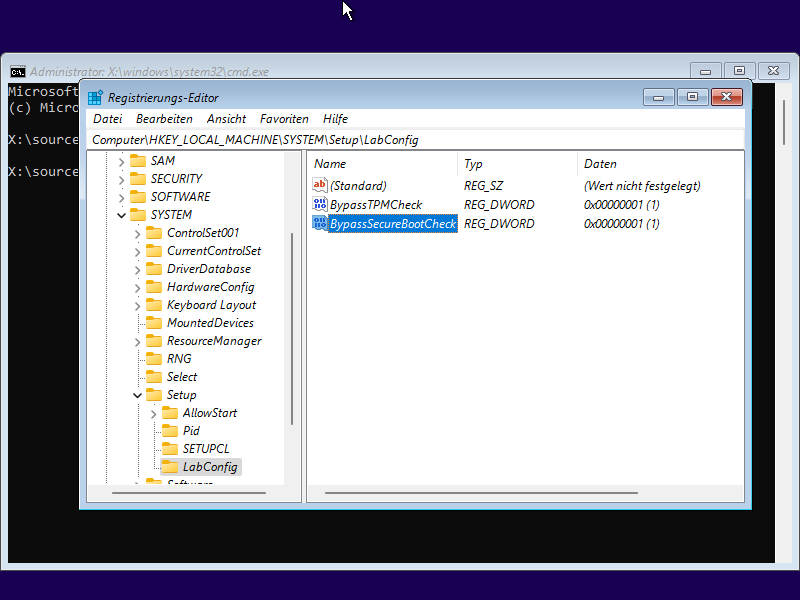Click the DWORD icon beside BypassTPMCheck
The width and height of the screenshot is (800, 600).
coord(320,205)
